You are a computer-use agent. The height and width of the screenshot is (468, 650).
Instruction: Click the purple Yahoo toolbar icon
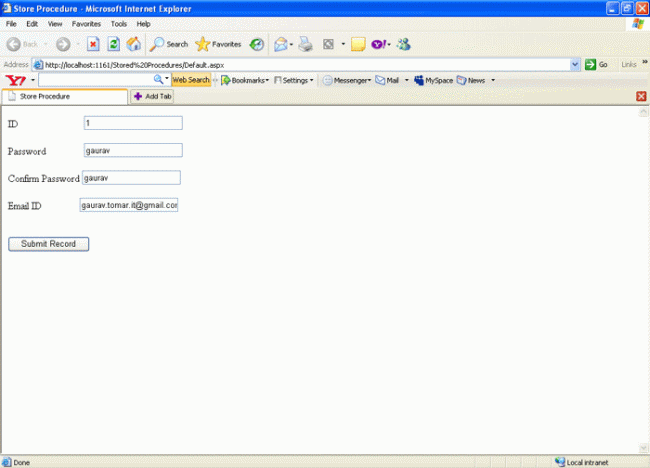click(x=379, y=44)
